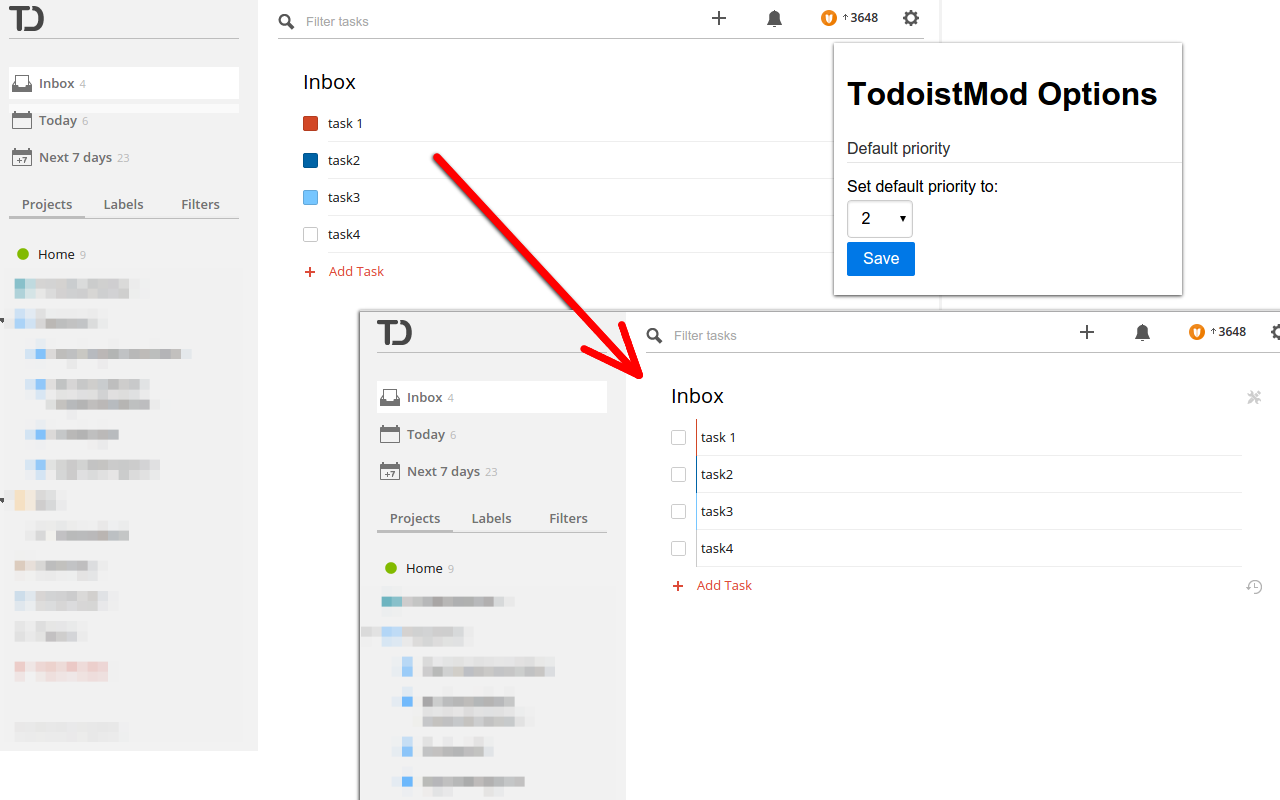Complete task 1 checkbox in the lower window
Image resolution: width=1280 pixels, height=800 pixels.
pos(678,438)
